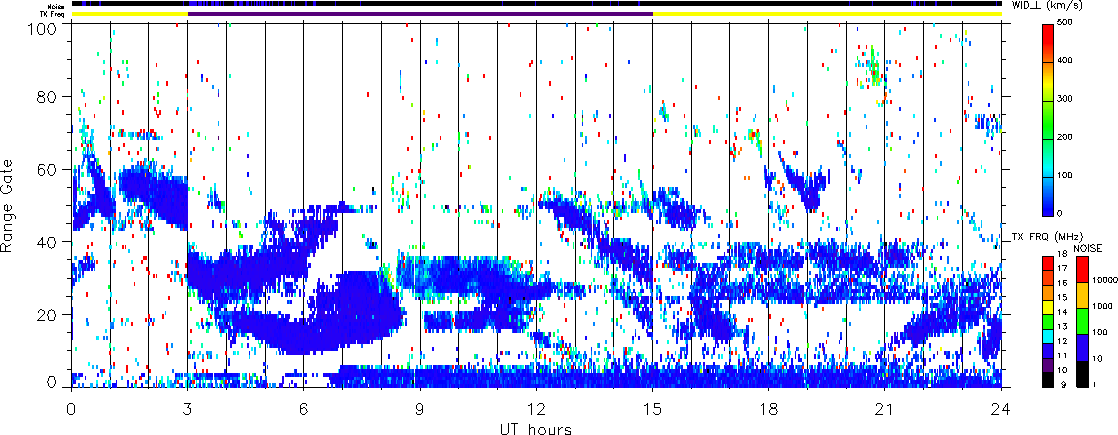Image resolution: width=1118 pixels, height=435 pixels.
Task: Click the 'UT hours' x-axis label
Action: pos(536,429)
